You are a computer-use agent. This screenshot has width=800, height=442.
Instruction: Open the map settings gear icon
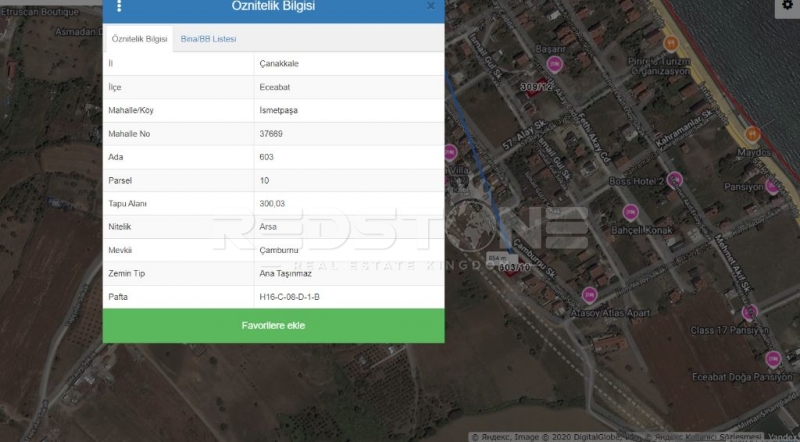pos(785,6)
